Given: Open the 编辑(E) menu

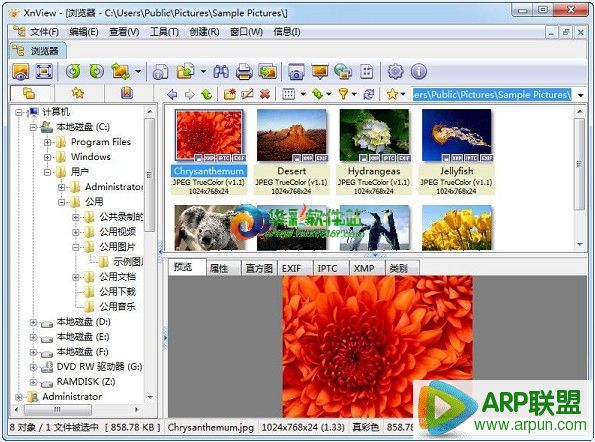Looking at the screenshot, I should (84, 32).
